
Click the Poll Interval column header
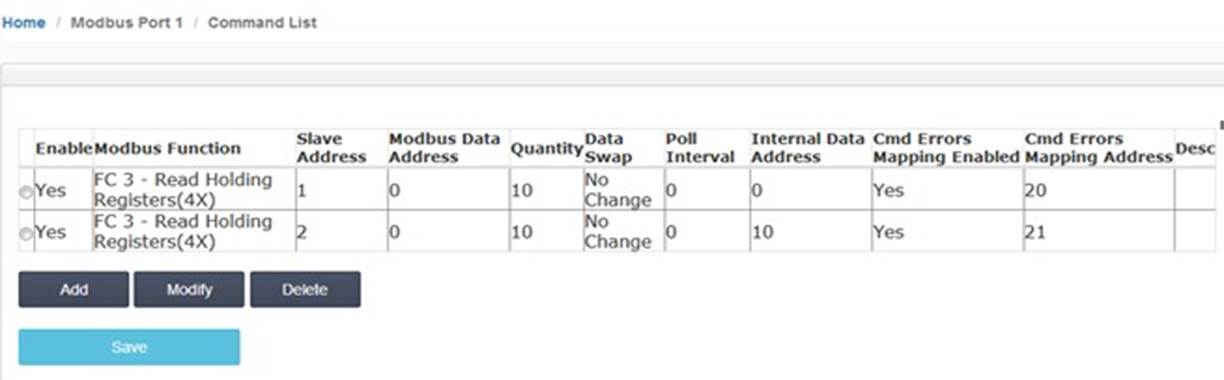tap(700, 148)
